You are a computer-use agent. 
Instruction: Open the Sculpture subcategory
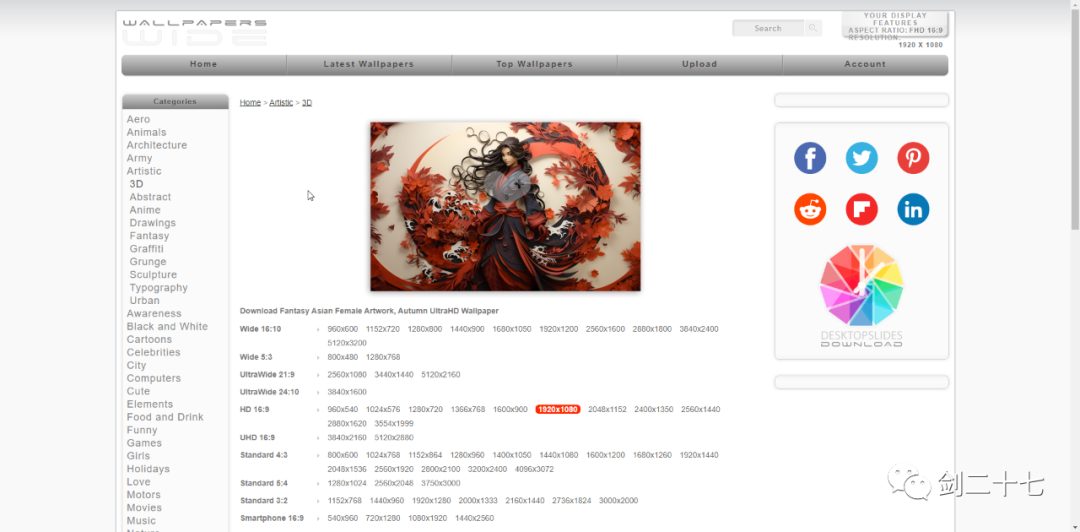(154, 275)
